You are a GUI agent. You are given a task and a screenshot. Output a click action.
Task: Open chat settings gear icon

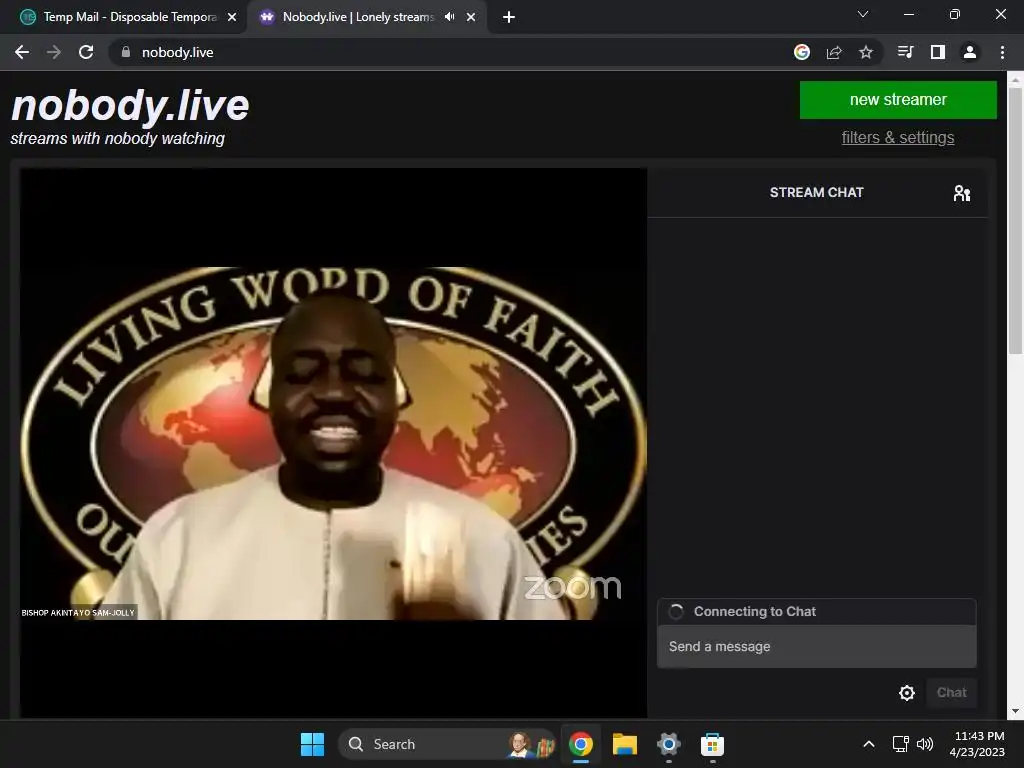click(x=906, y=693)
